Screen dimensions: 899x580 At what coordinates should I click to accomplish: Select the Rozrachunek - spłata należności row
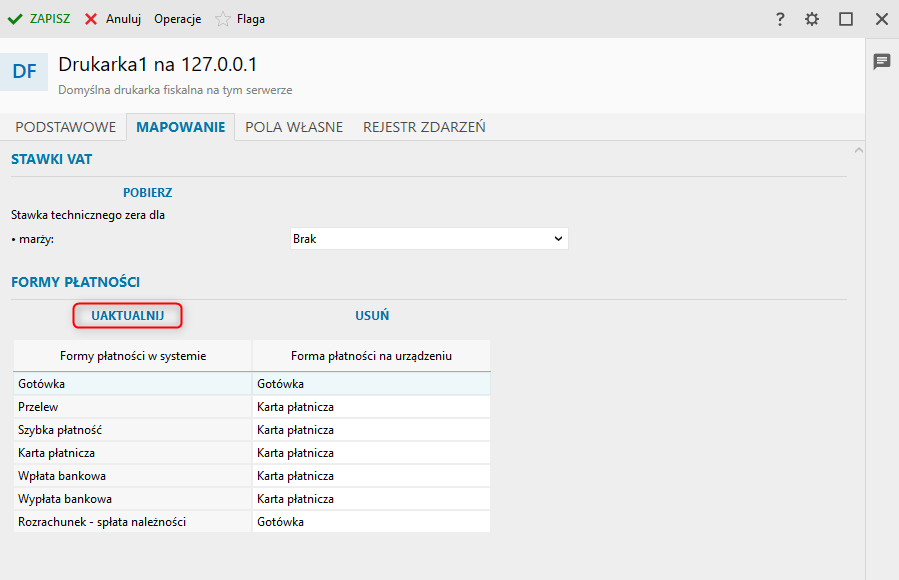(133, 522)
